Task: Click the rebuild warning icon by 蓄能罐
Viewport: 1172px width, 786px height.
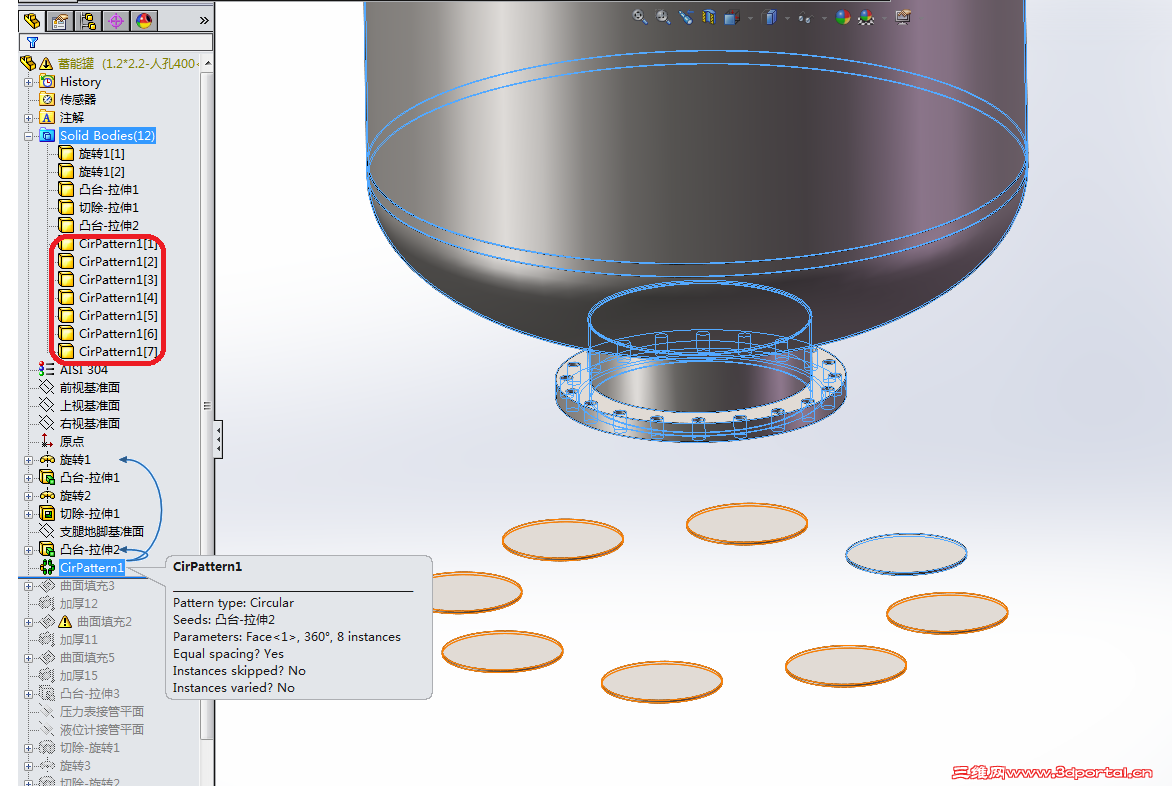Action: 46,64
